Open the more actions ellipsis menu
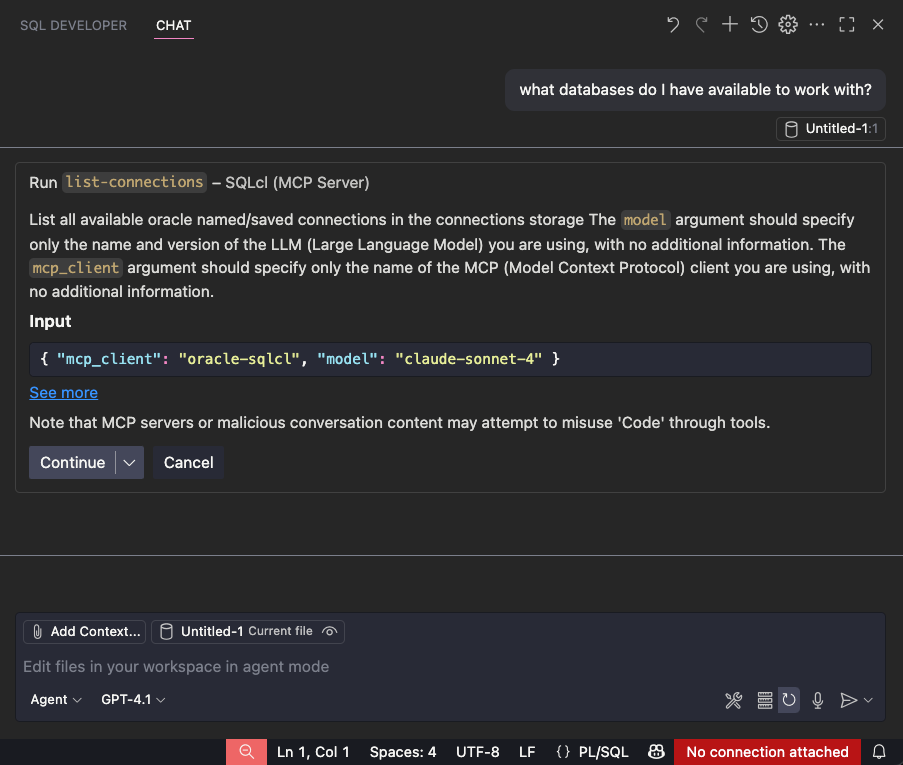903x765 pixels. pos(817,25)
